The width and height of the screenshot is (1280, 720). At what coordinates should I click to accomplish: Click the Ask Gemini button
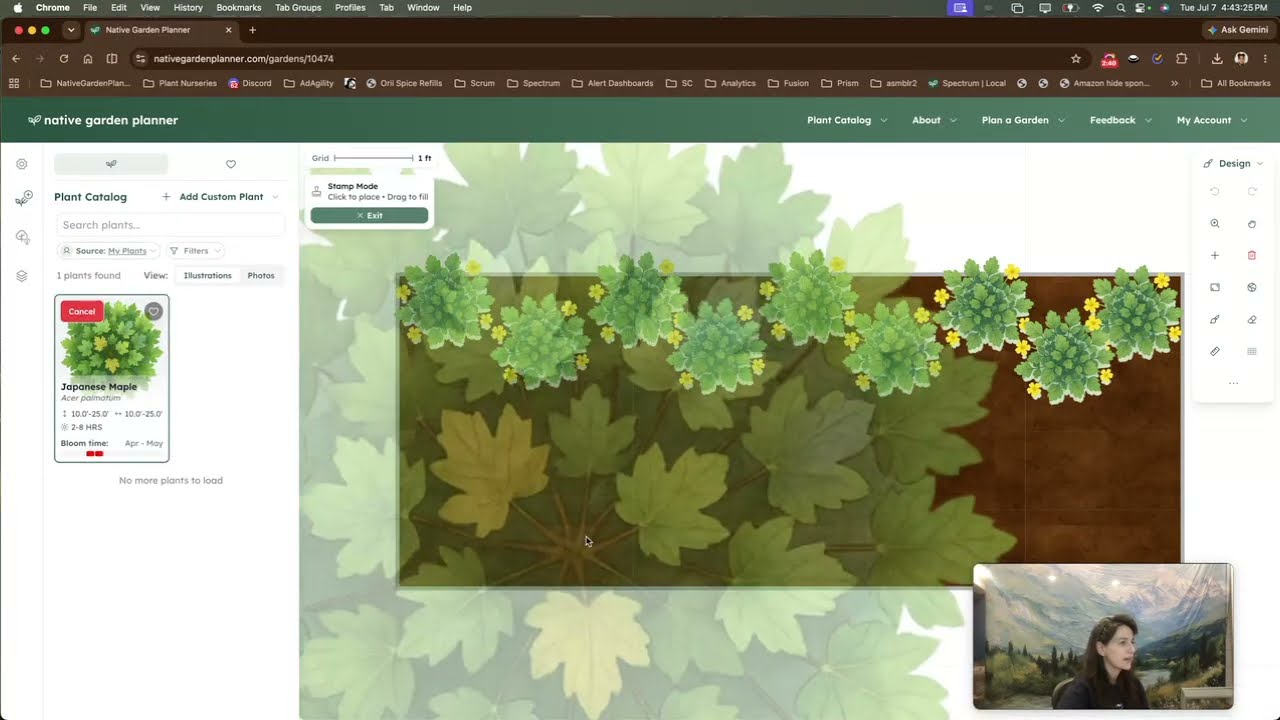1237,30
